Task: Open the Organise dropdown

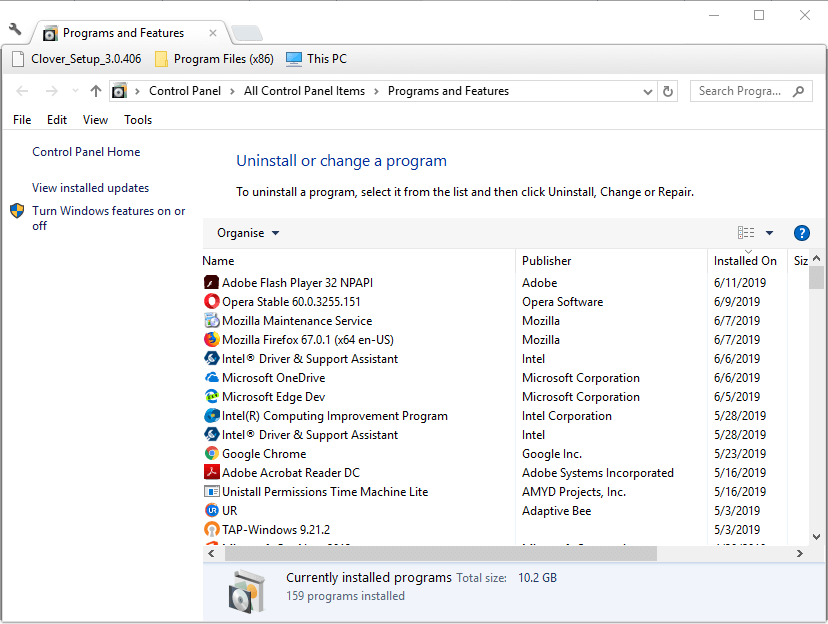Action: point(248,233)
